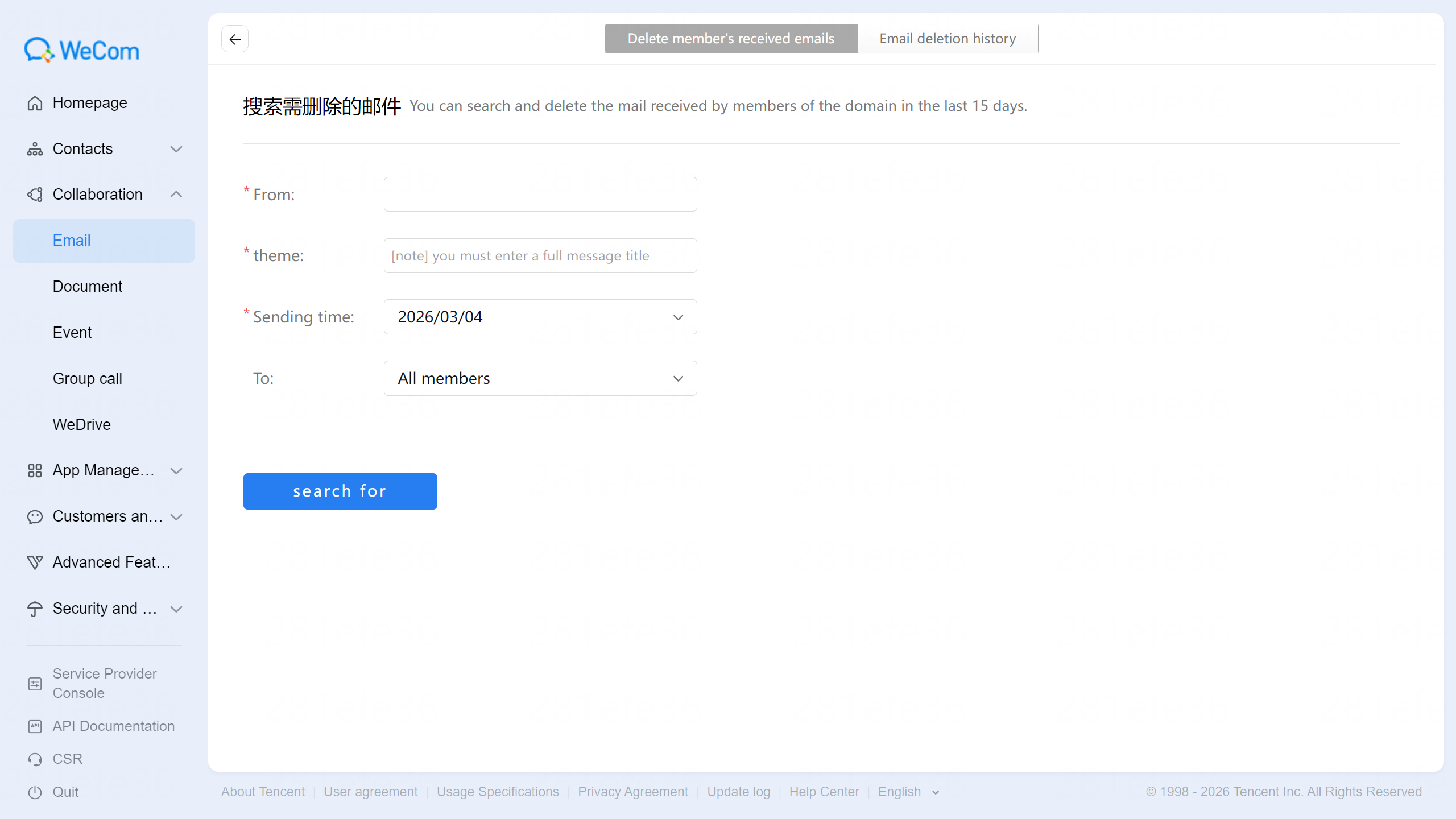Image resolution: width=1456 pixels, height=819 pixels.
Task: Open the Sending time dropdown
Action: [x=540, y=317]
